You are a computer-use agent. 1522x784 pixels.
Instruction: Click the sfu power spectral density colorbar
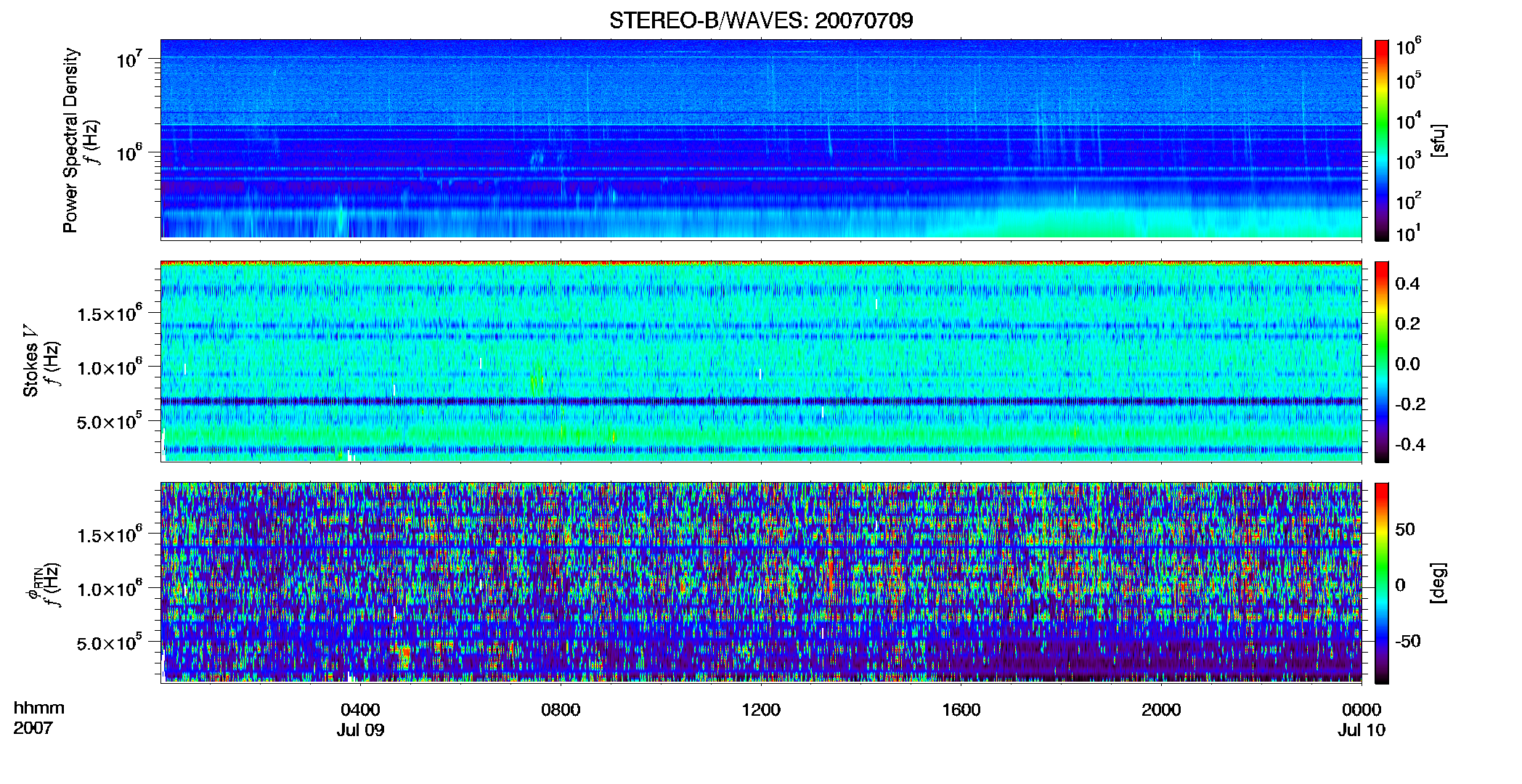pyautogui.click(x=1382, y=140)
